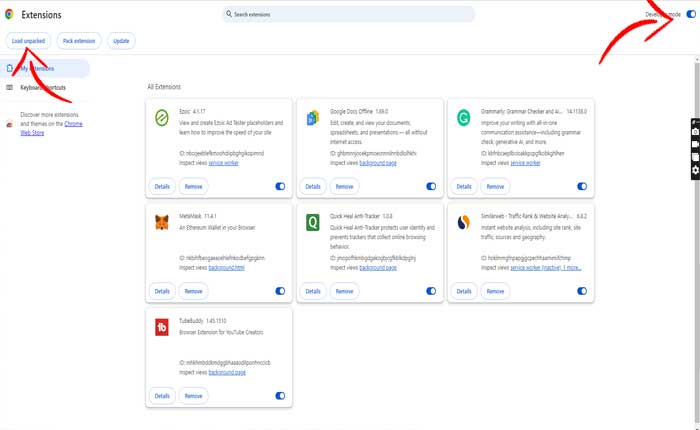
Task: Disable the Grammarly extension toggle
Action: click(x=582, y=186)
